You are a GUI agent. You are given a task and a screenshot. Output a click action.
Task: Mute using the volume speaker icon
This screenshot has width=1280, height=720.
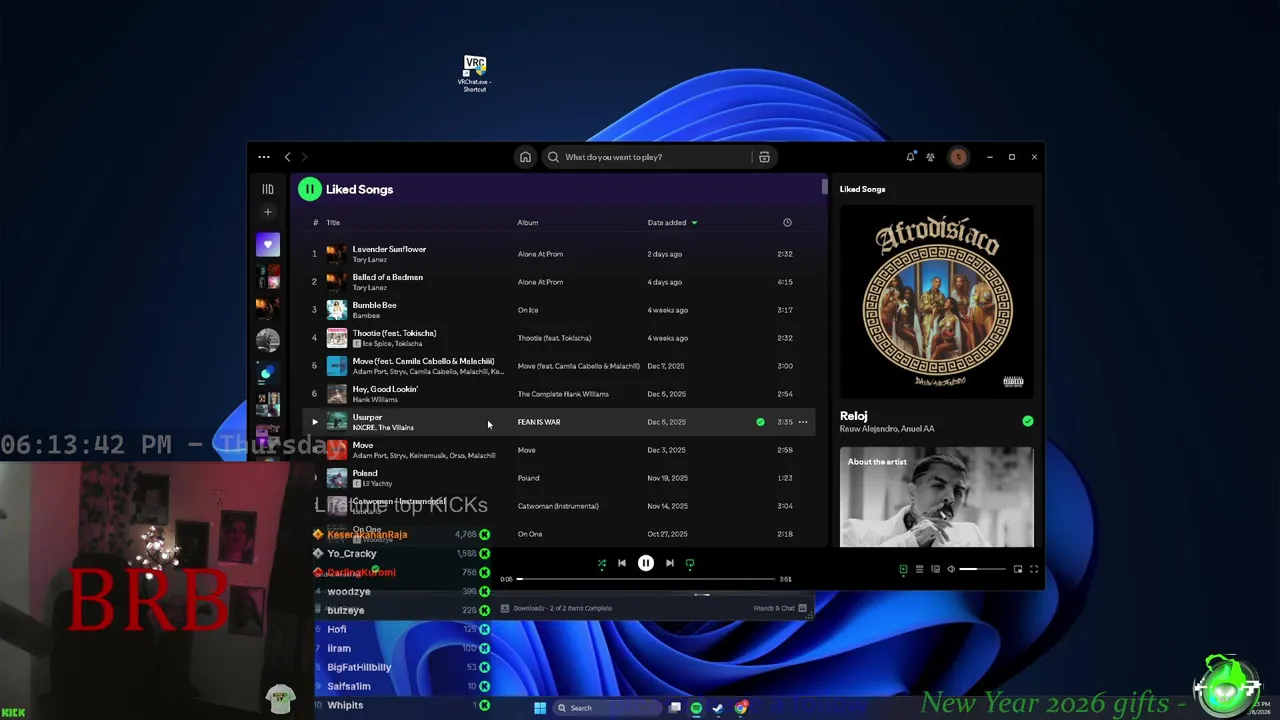[x=951, y=569]
